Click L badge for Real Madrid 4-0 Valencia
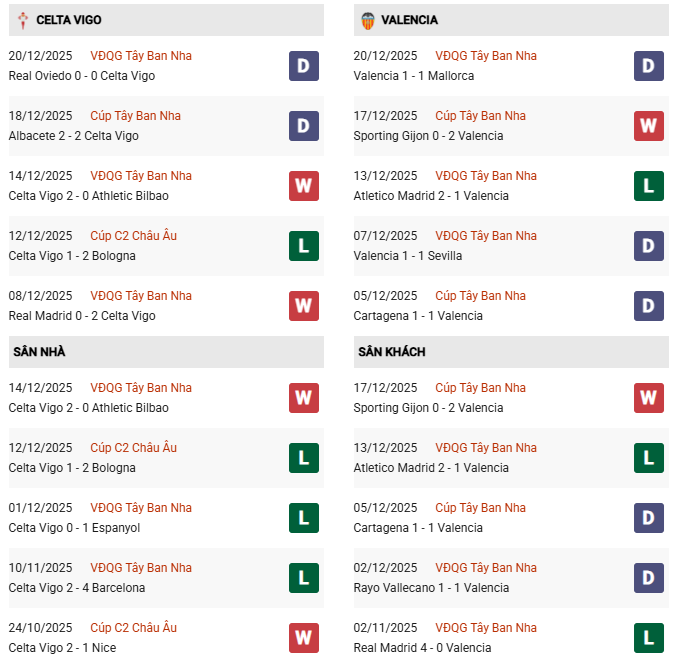The width and height of the screenshot is (675, 663). [649, 638]
